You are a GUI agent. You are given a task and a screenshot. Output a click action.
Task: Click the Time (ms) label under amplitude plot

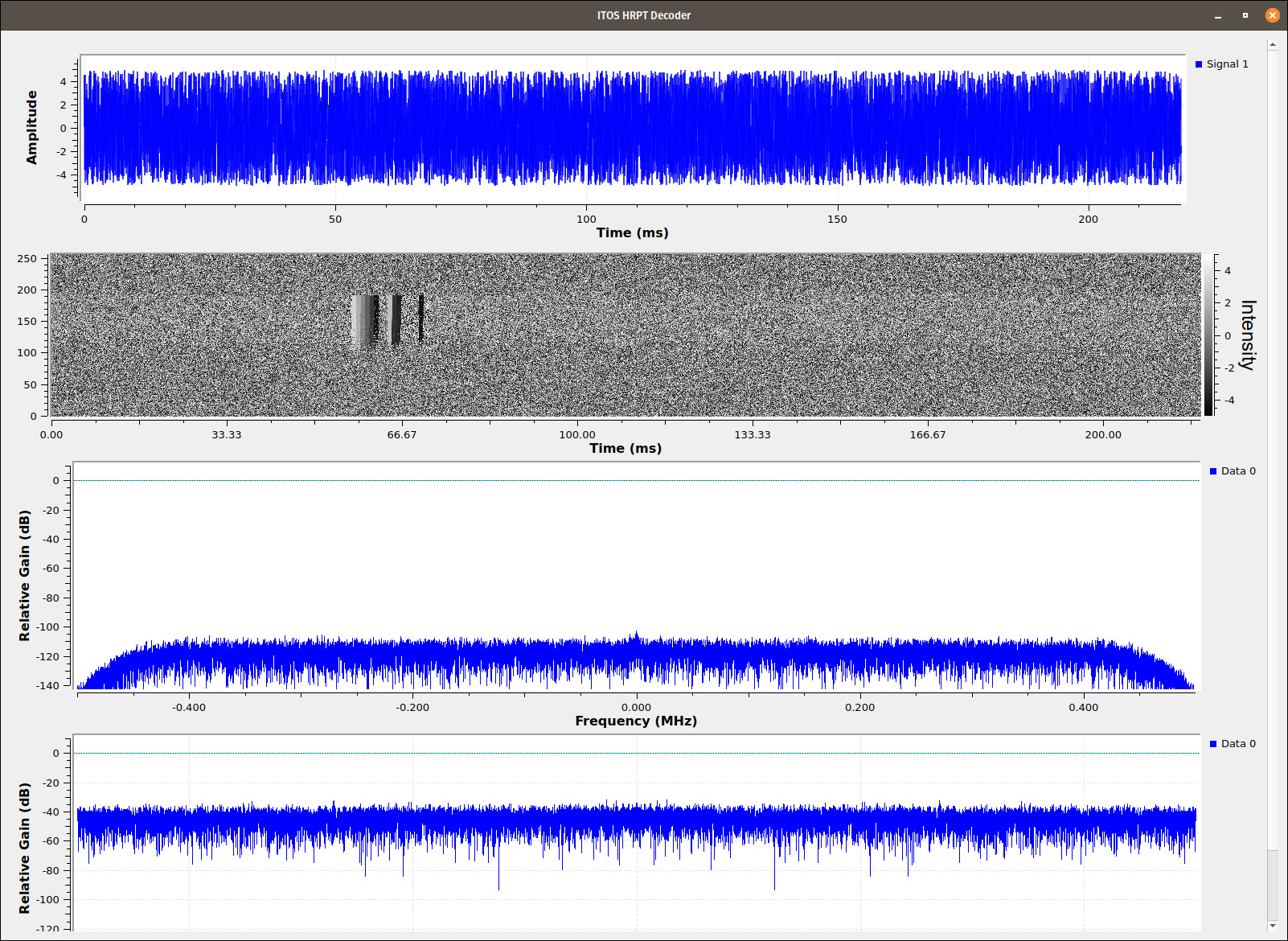(x=633, y=232)
